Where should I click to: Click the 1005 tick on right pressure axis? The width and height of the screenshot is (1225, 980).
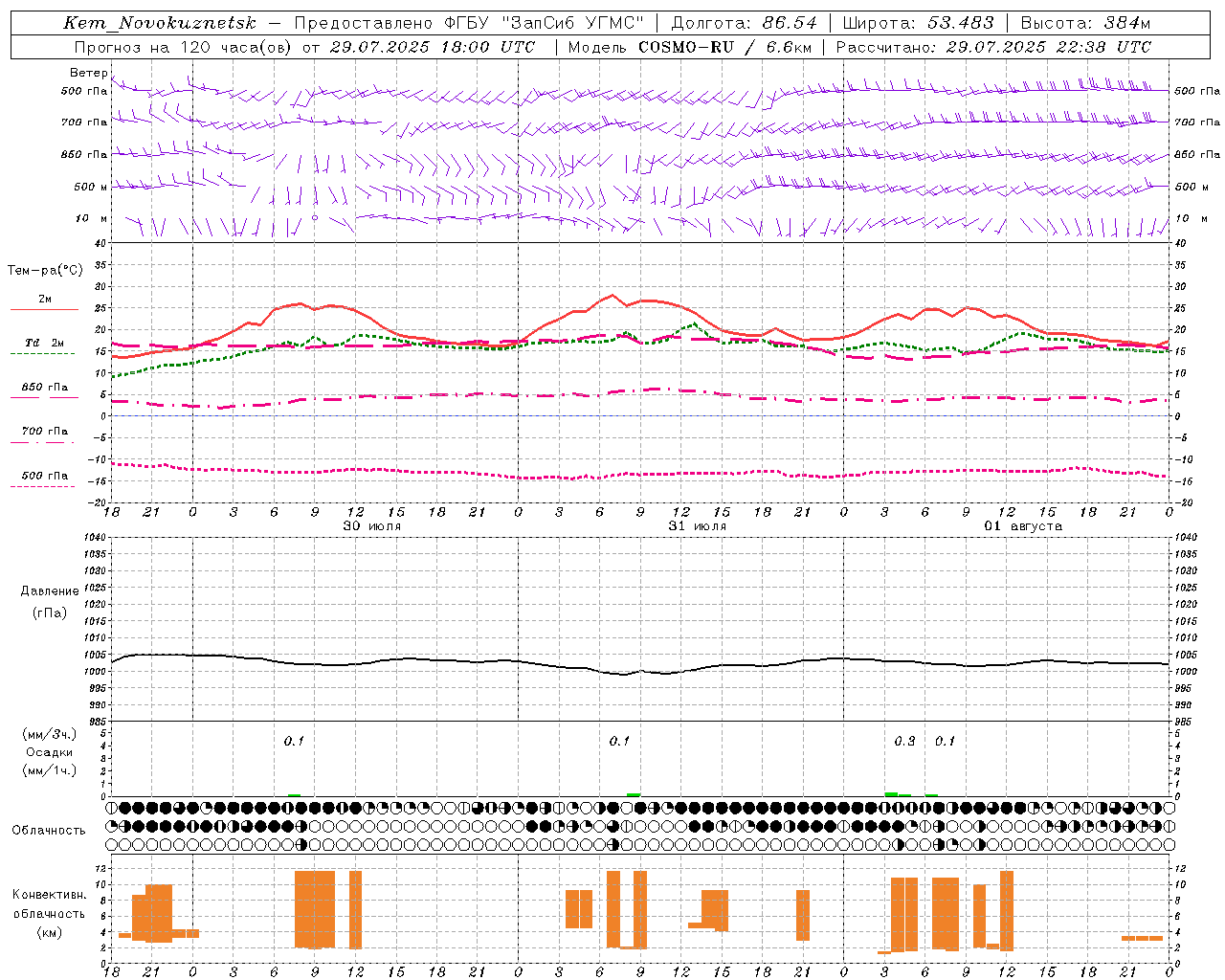pyautogui.click(x=1185, y=655)
